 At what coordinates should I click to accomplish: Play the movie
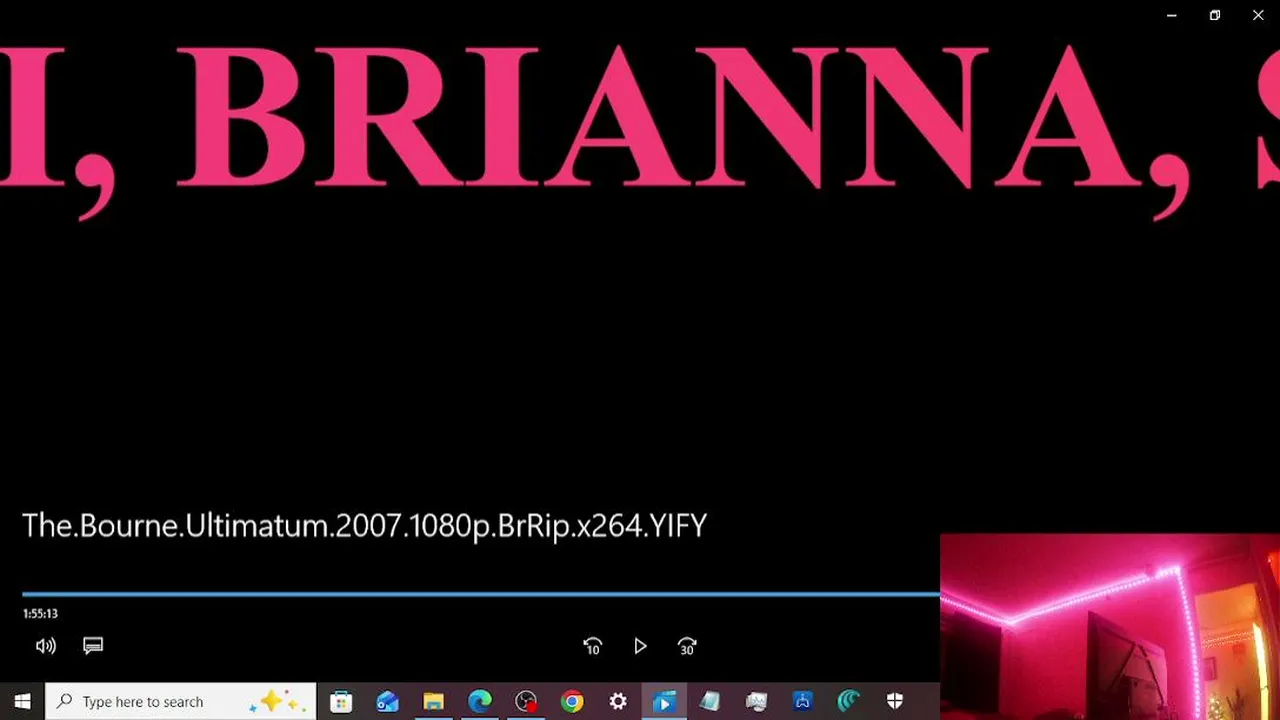pyautogui.click(x=640, y=646)
